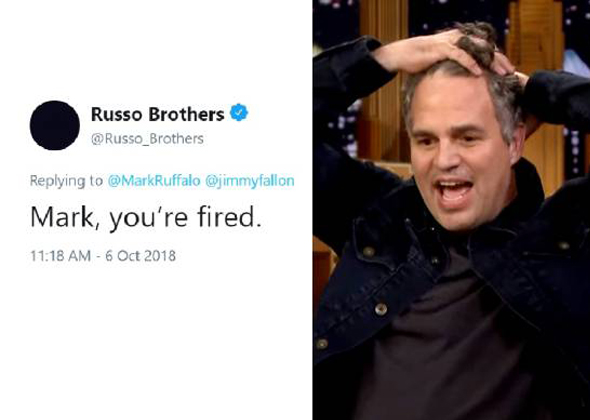The width and height of the screenshot is (590, 420).
Task: Click the 6 Oct 2018 date
Action: point(140,256)
